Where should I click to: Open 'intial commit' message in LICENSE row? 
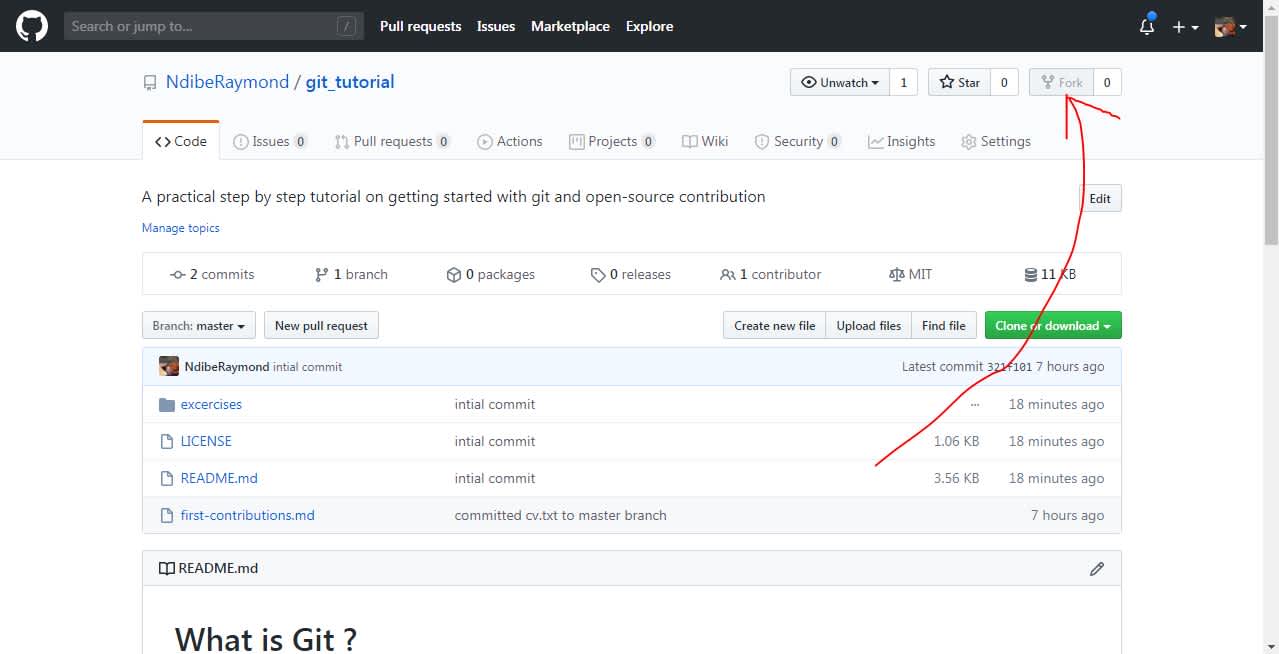(x=495, y=441)
